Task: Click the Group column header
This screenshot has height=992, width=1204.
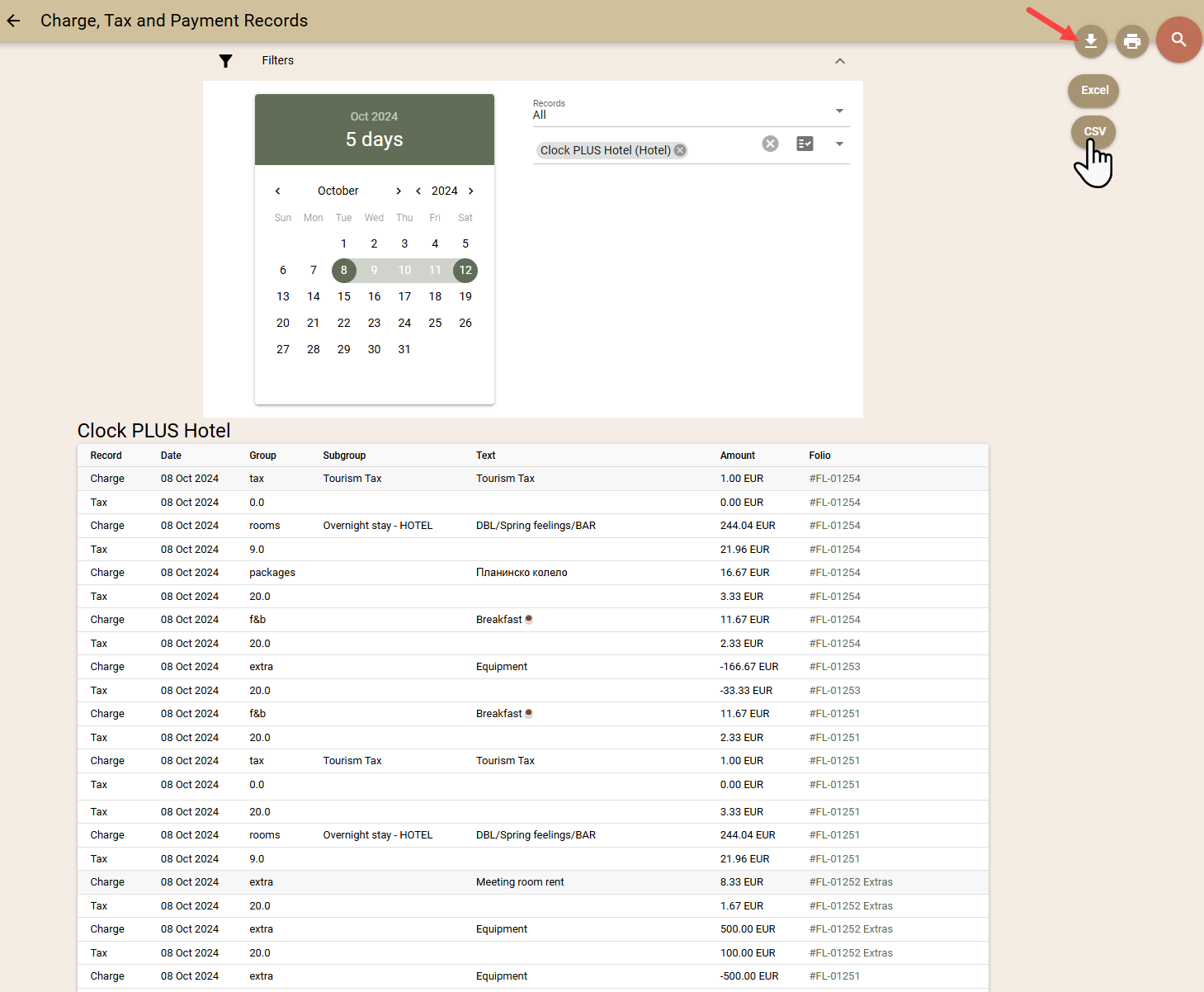Action: pyautogui.click(x=262, y=456)
